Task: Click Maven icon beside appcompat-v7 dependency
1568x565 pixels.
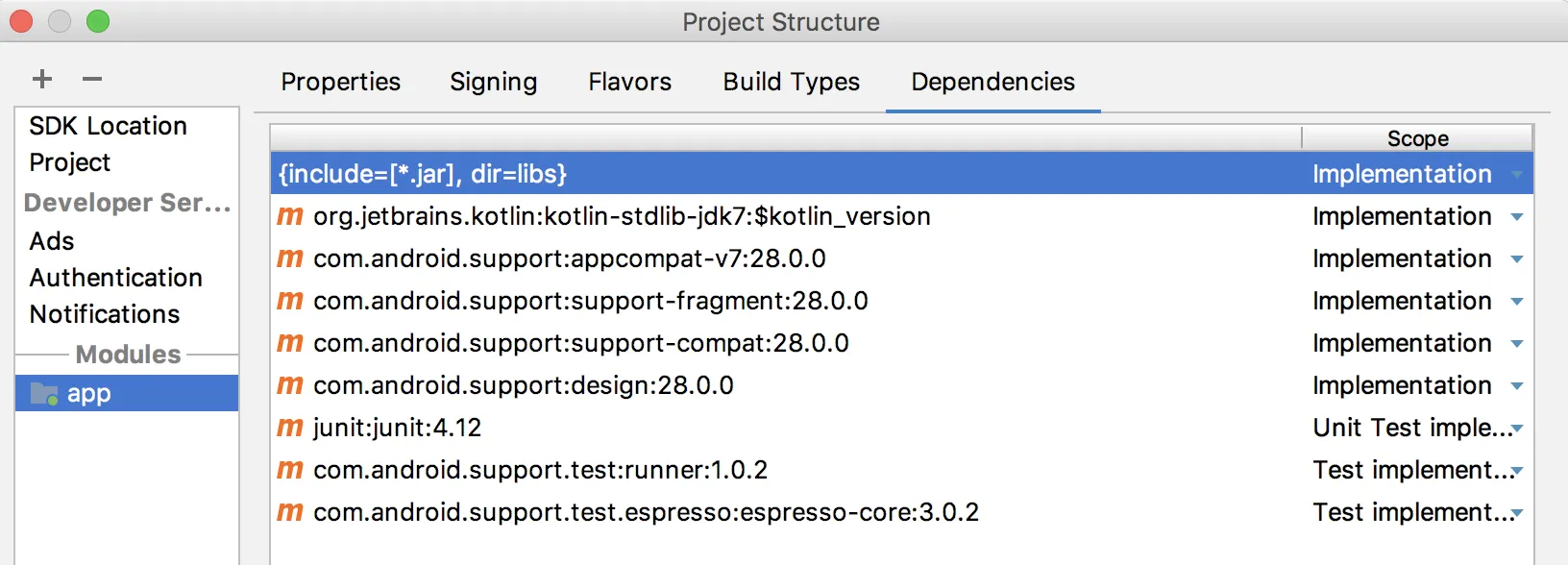Action: coord(290,258)
